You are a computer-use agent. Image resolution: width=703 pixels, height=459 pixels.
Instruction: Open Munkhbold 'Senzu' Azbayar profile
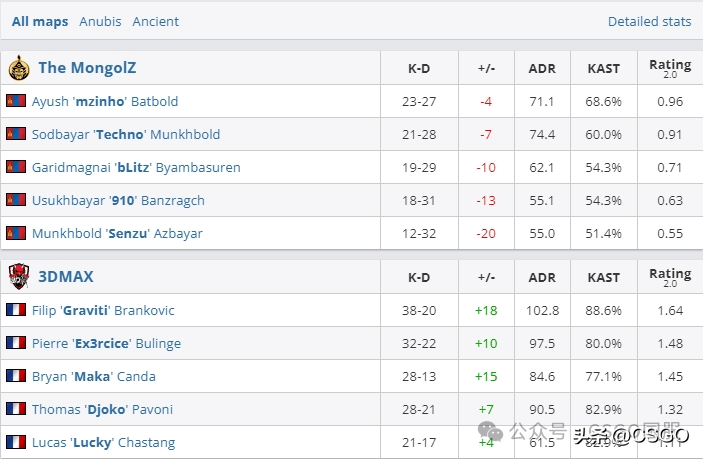coord(117,234)
